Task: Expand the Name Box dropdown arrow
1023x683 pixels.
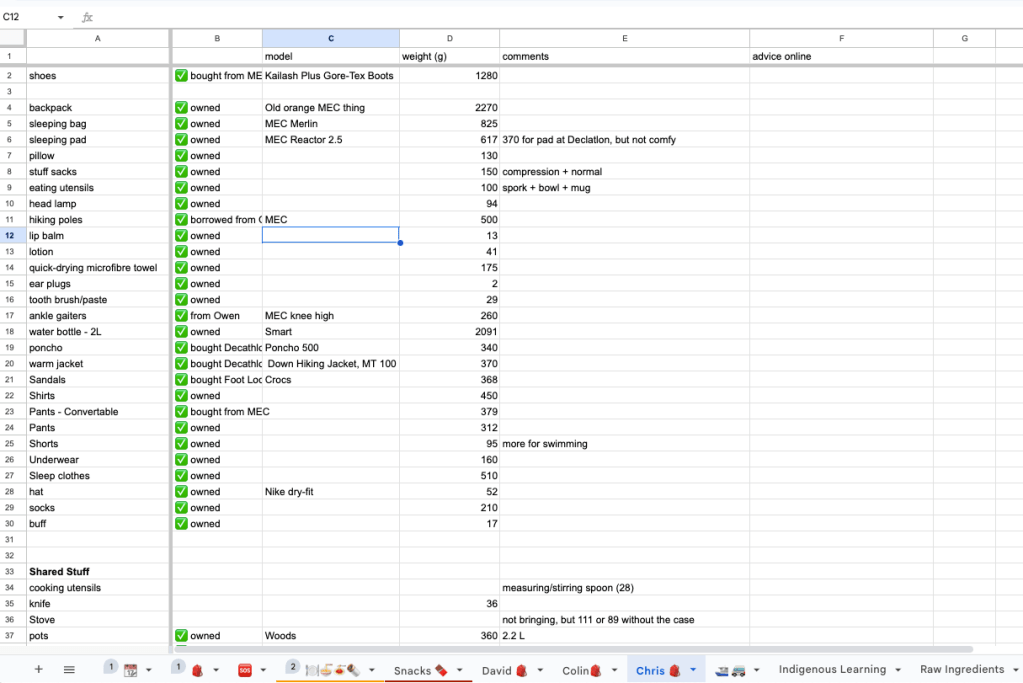Action: pyautogui.click(x=60, y=17)
